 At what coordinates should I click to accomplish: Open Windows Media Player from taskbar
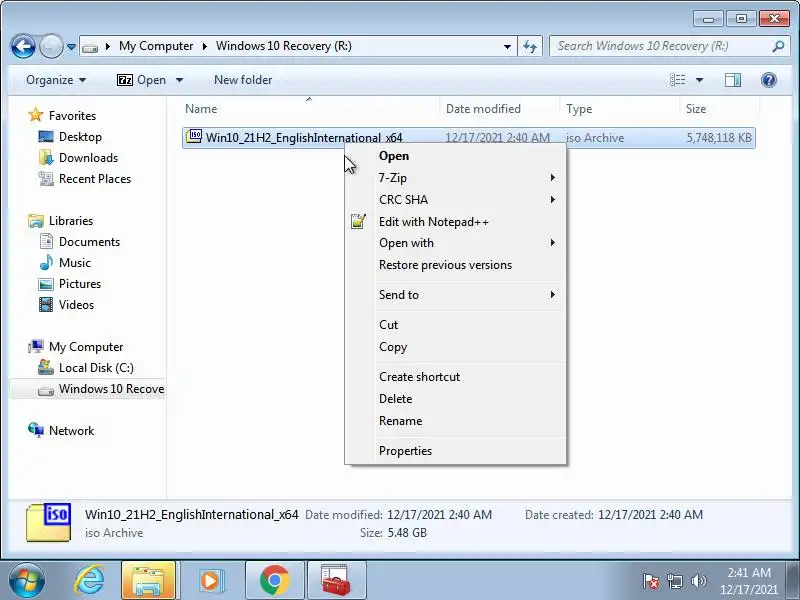(210, 581)
